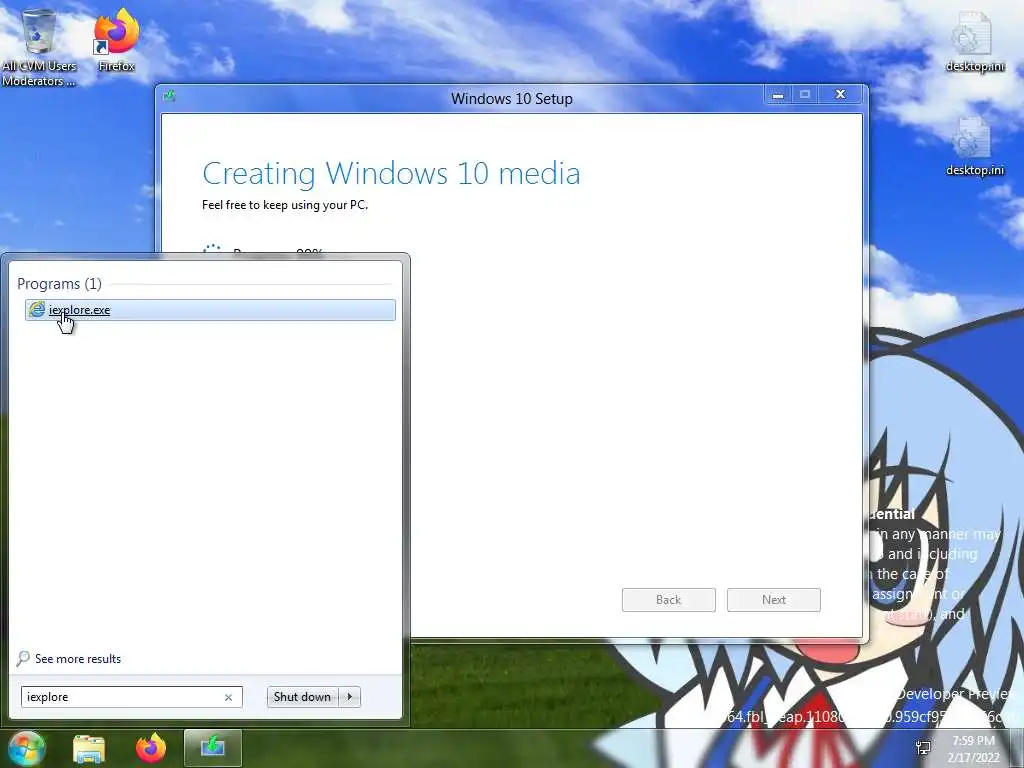Expand the Shut down options arrow
This screenshot has height=768, width=1024.
pos(349,697)
